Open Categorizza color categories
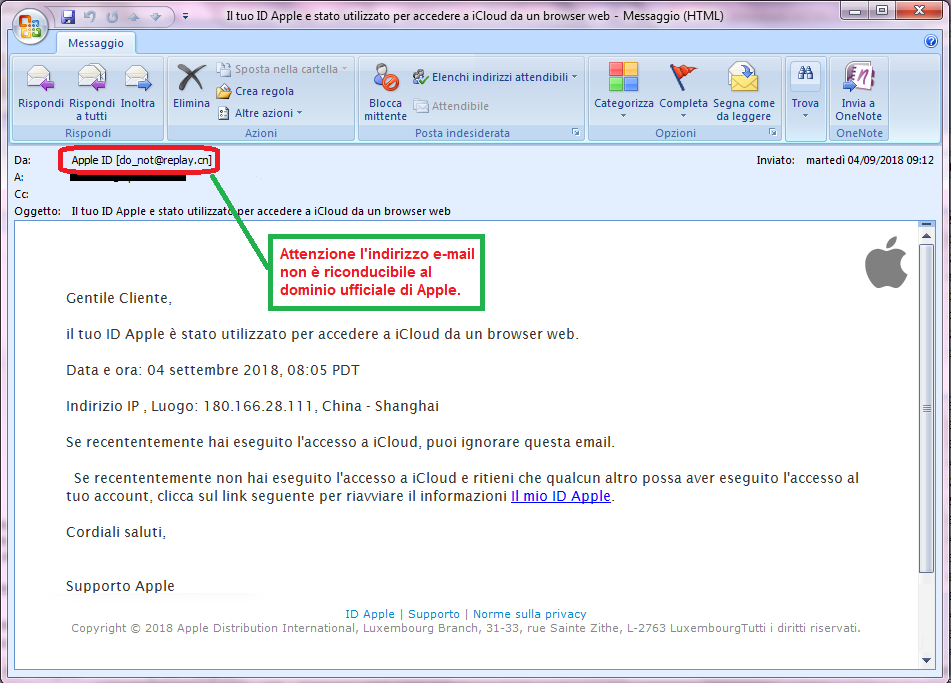The image size is (951, 683). tap(623, 90)
